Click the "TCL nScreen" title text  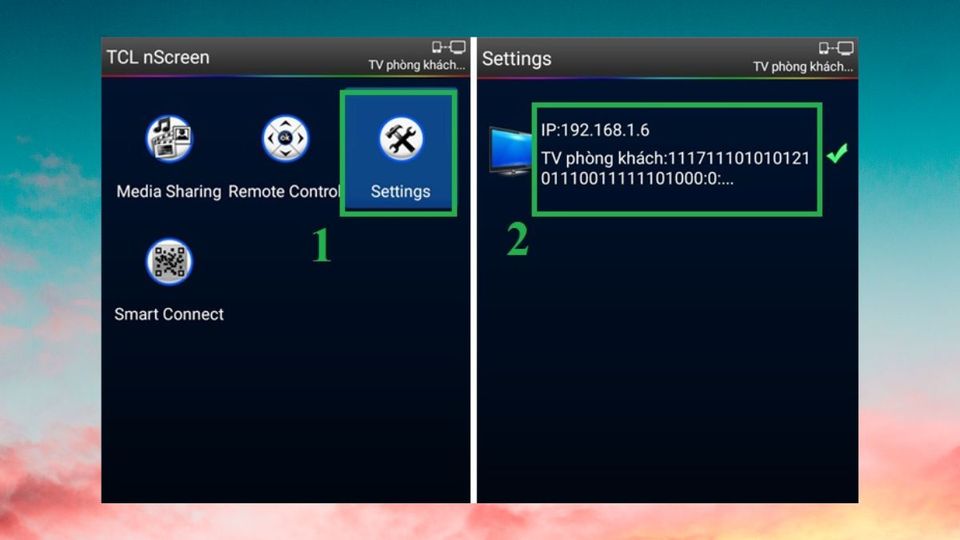pyautogui.click(x=158, y=58)
